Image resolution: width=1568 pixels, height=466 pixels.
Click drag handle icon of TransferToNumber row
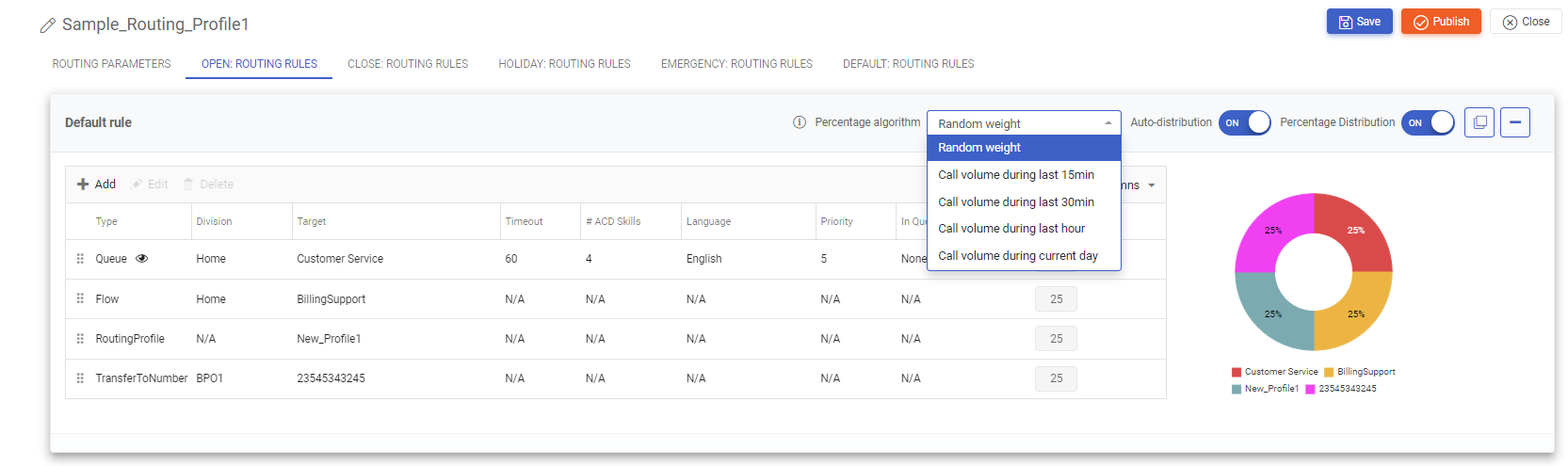(80, 378)
